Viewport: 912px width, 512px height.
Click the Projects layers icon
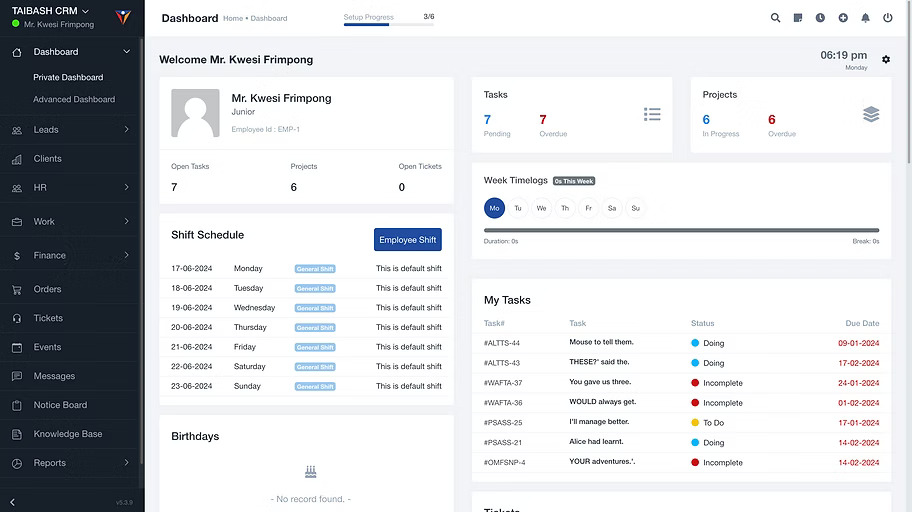(871, 115)
